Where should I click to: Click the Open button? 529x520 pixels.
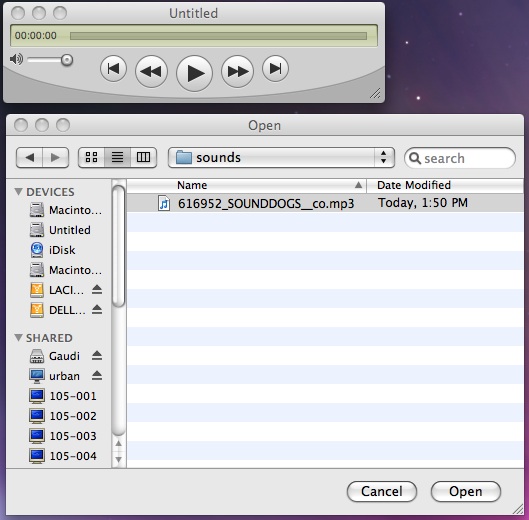(x=466, y=491)
